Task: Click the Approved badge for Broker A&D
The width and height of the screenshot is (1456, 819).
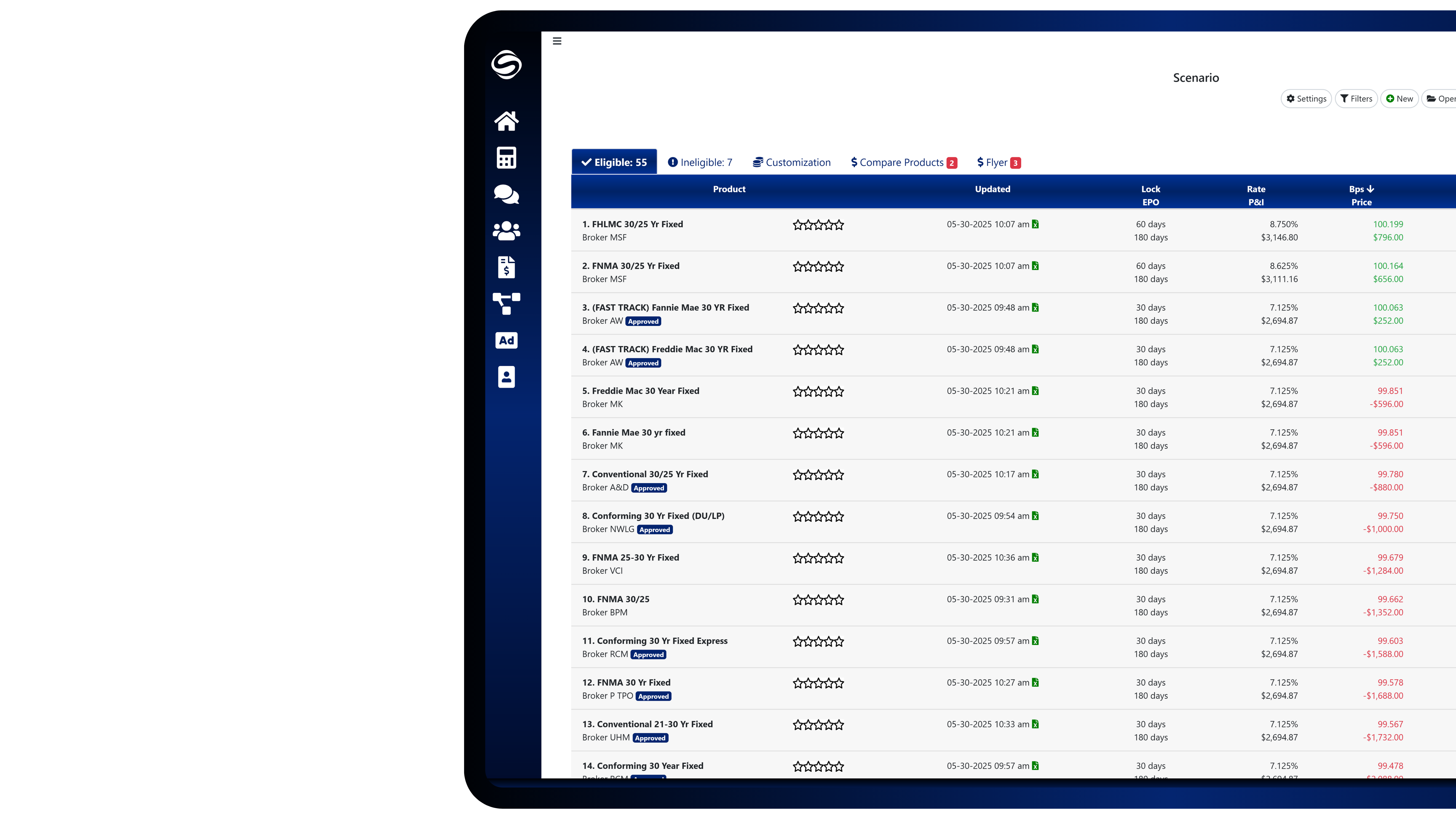Action: tap(649, 488)
